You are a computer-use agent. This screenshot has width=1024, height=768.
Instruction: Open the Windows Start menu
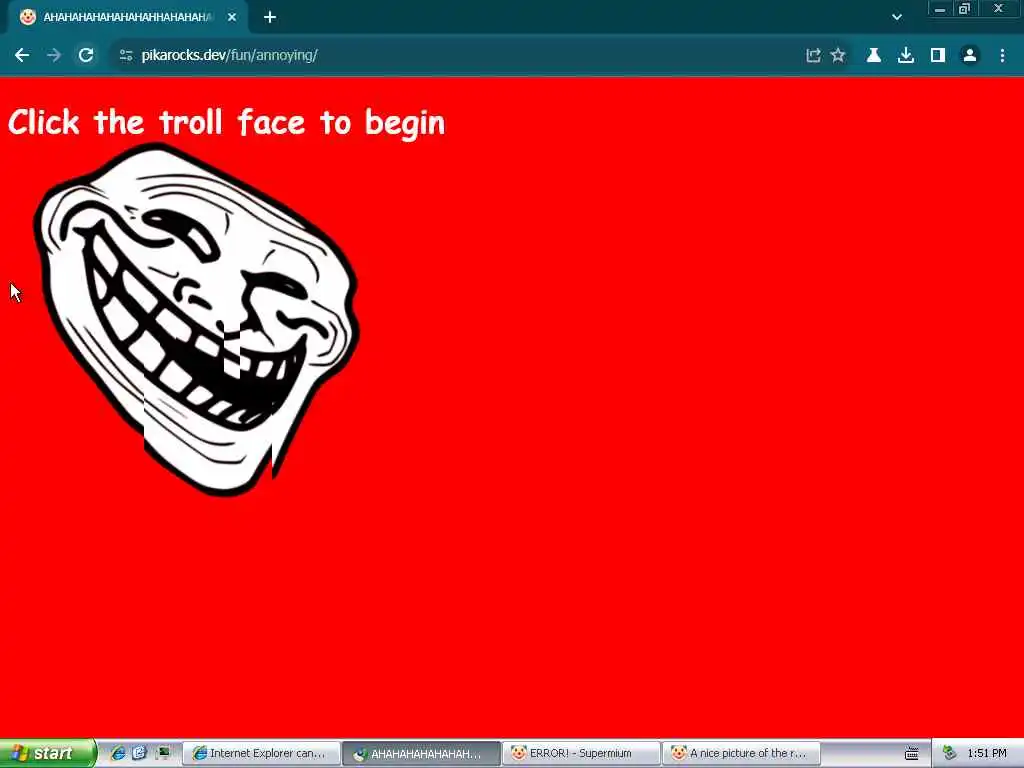48,753
